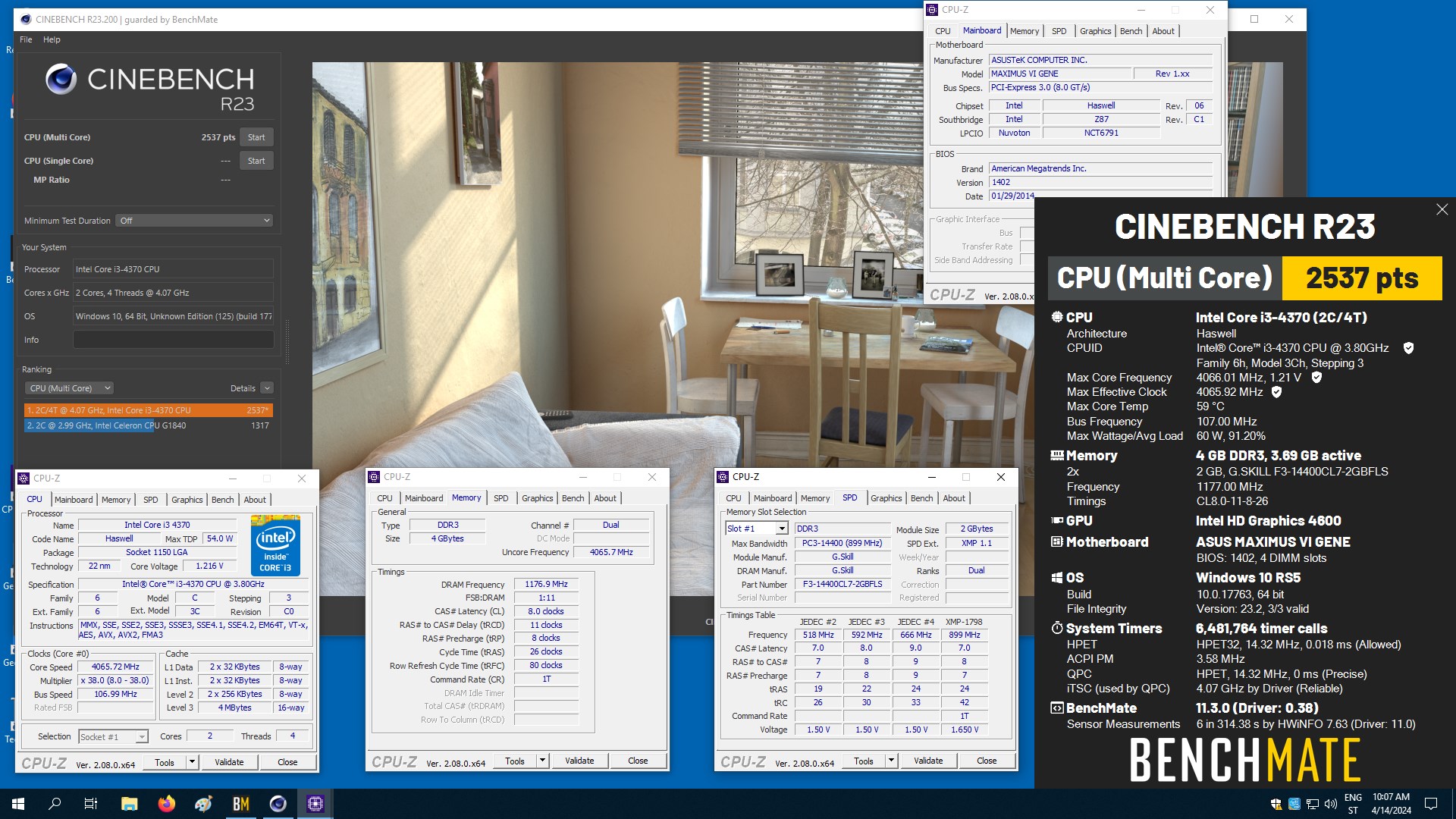Open Tools dropdown arrow in CPU-Z Memory window
The image size is (1456, 819).
pos(542,761)
